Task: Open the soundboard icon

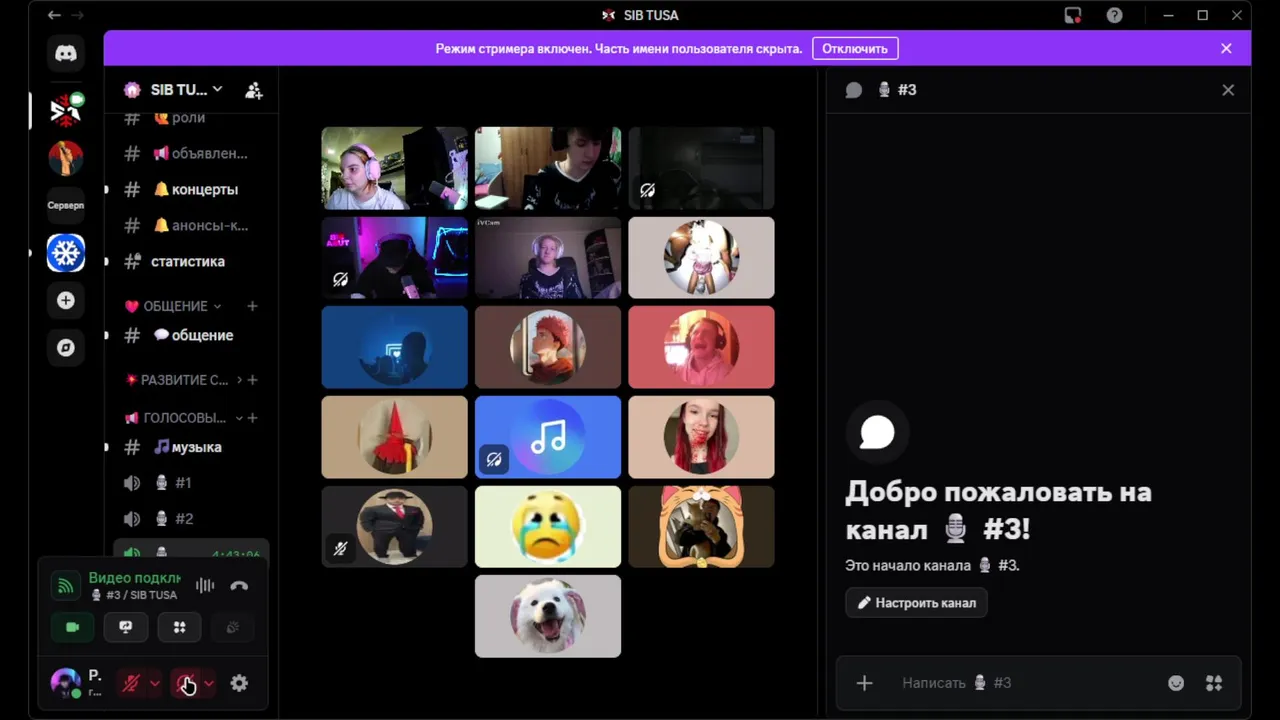Action: pyautogui.click(x=233, y=627)
